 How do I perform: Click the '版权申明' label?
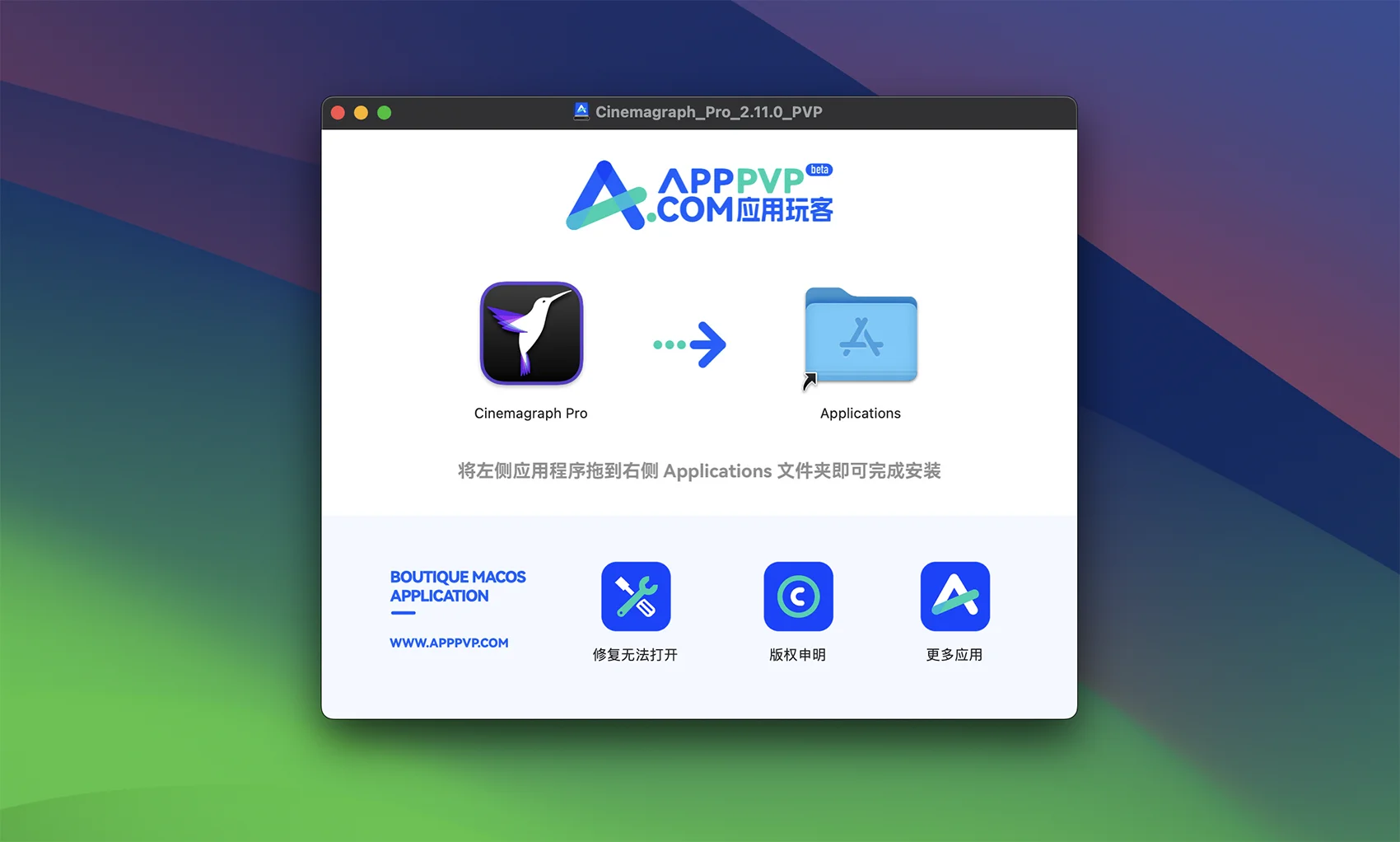pos(797,654)
